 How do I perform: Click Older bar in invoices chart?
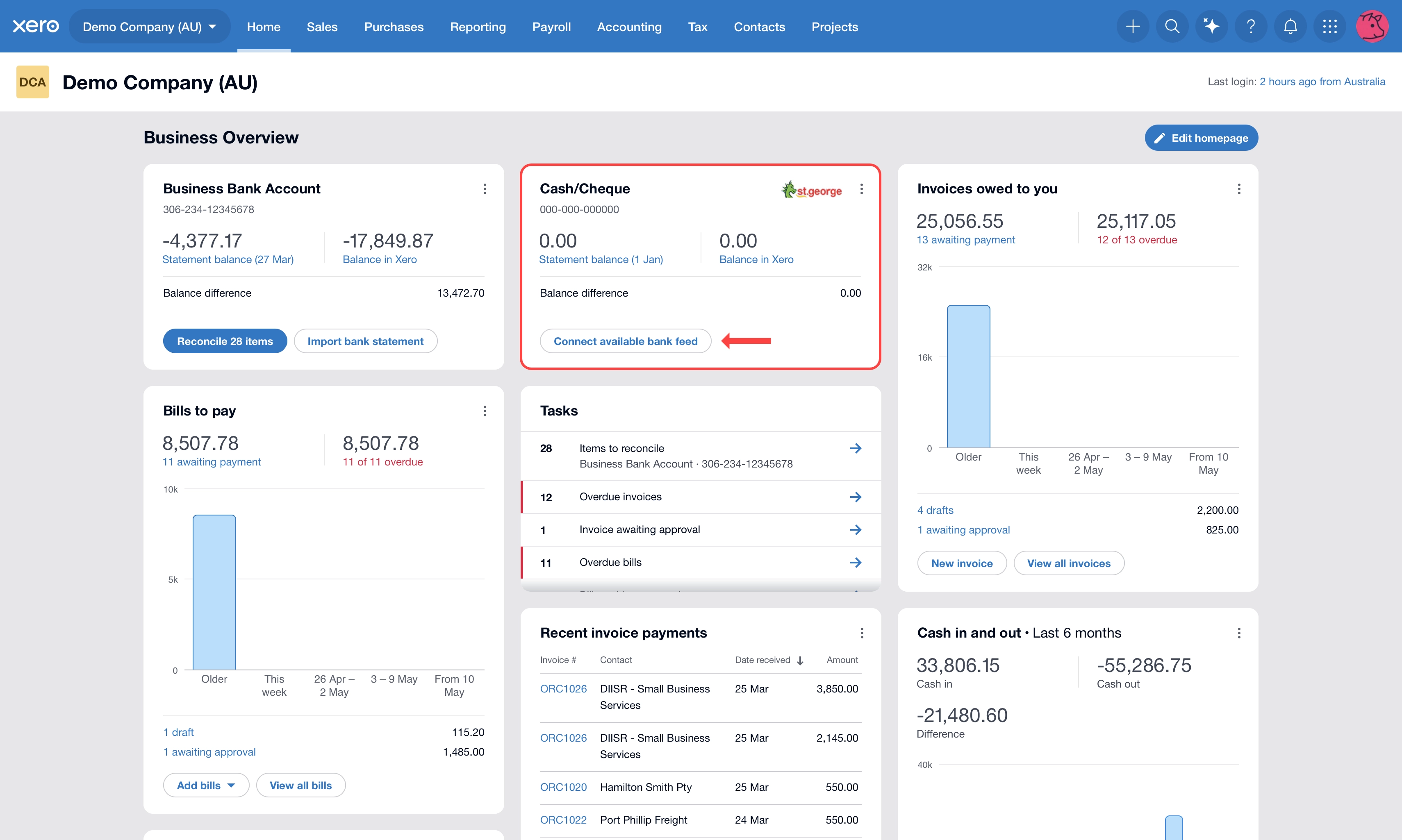968,377
